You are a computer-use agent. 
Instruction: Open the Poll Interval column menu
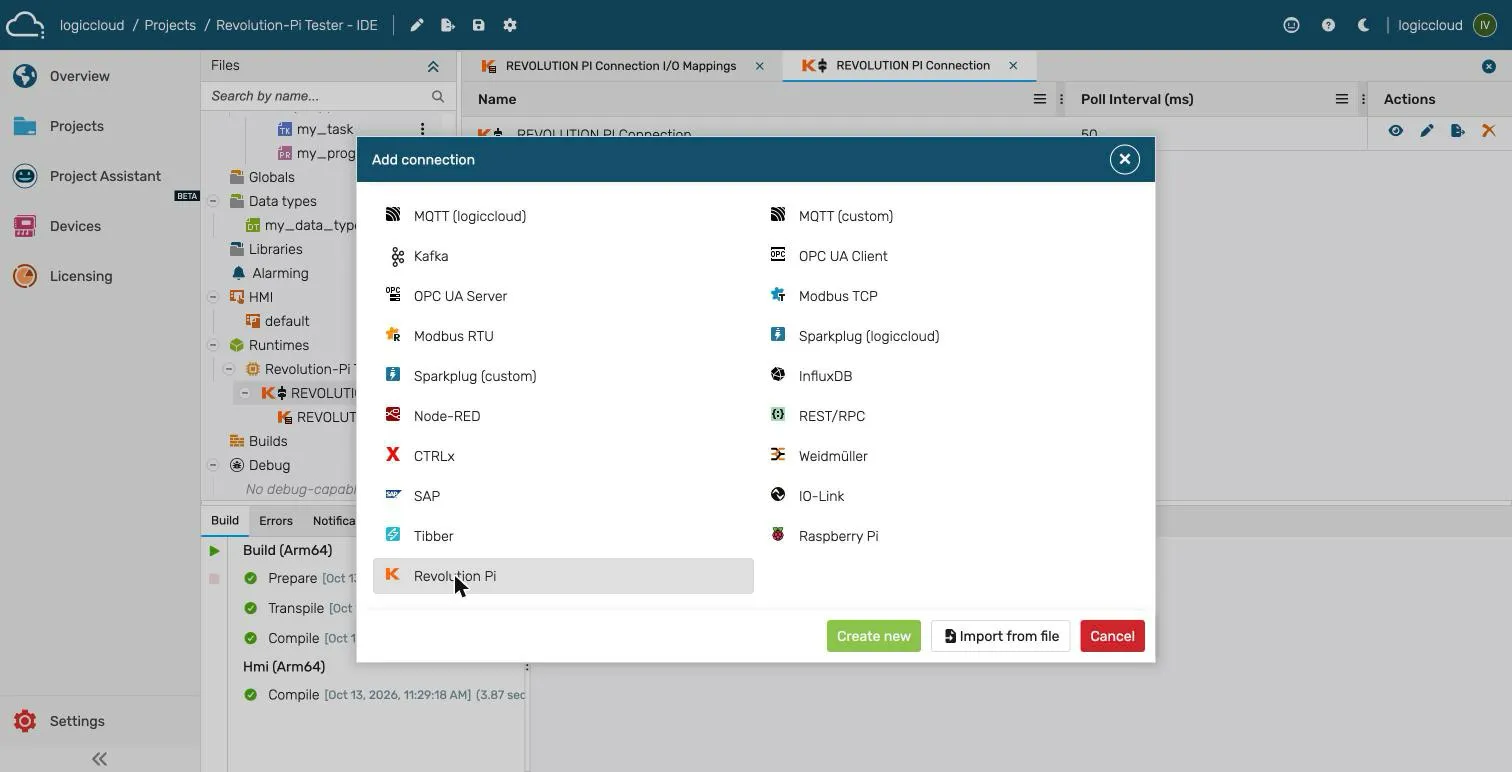click(1342, 99)
